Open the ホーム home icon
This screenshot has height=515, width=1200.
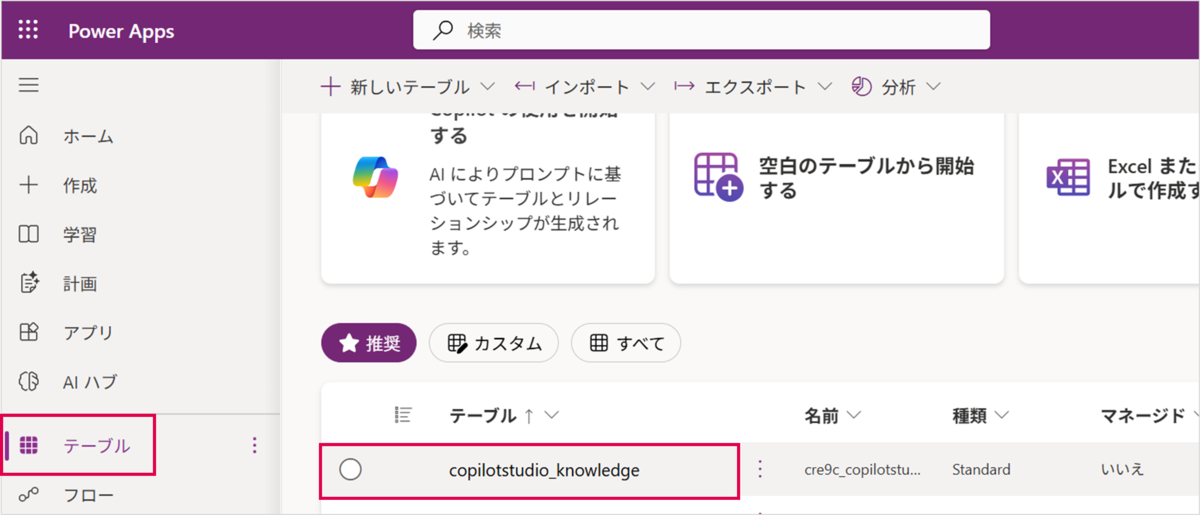[29, 136]
